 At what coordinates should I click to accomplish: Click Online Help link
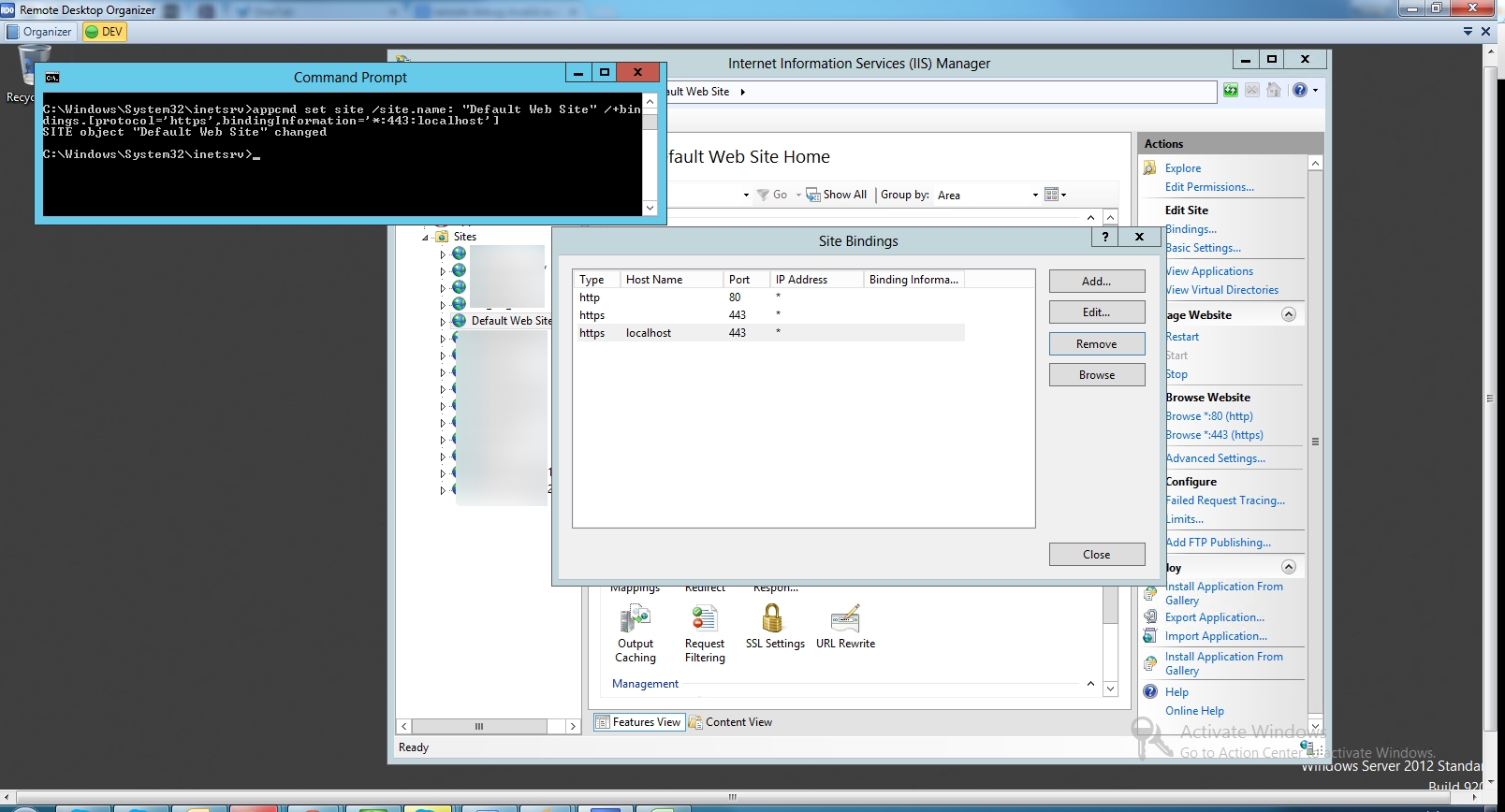click(1194, 711)
